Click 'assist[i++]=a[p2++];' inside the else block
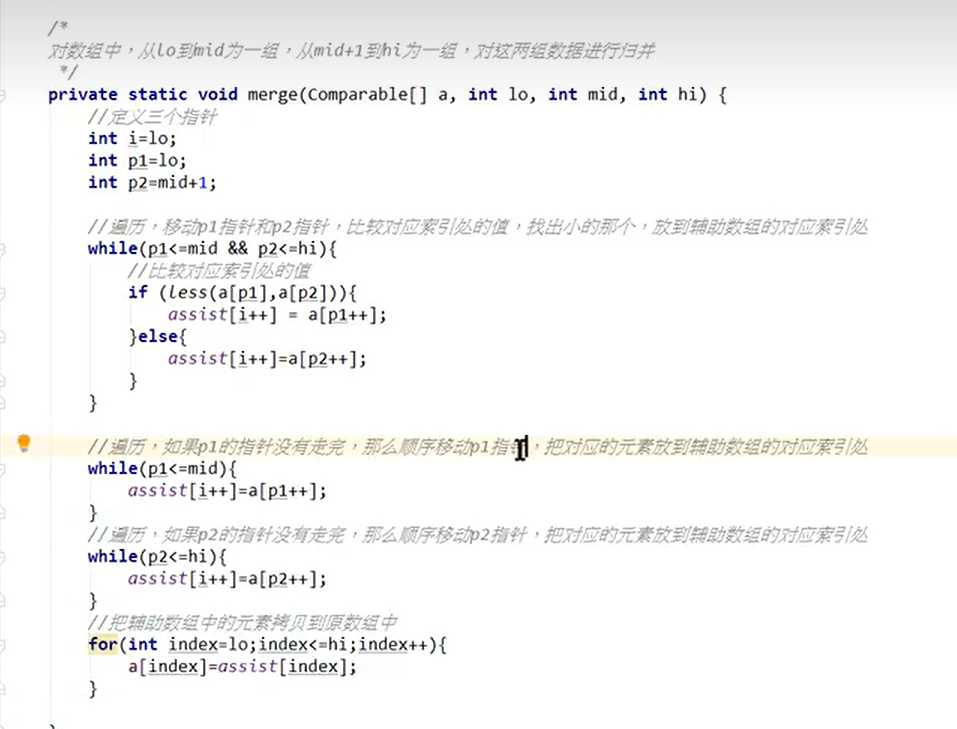This screenshot has height=729, width=957. pyautogui.click(x=267, y=358)
